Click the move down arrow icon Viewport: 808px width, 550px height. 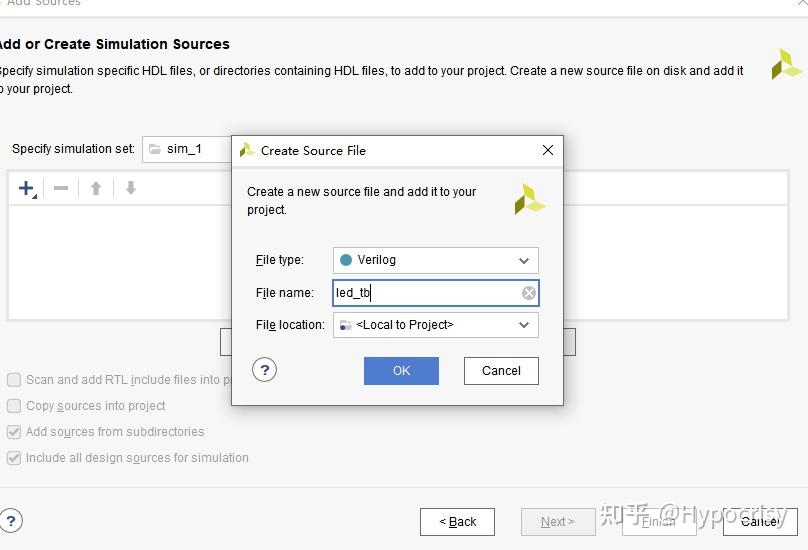coord(130,188)
